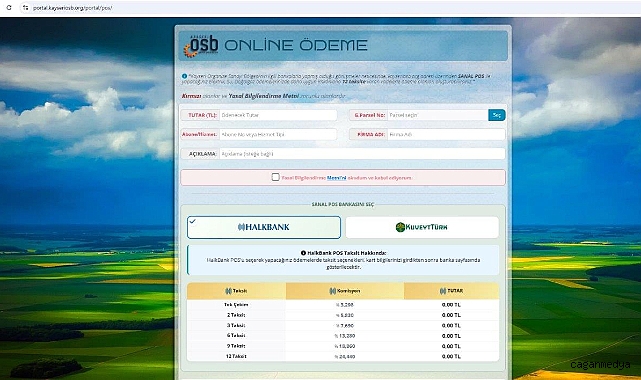Select the 6 Taksit row
Image resolution: width=641 pixels, height=380 pixels.
pos(343,335)
